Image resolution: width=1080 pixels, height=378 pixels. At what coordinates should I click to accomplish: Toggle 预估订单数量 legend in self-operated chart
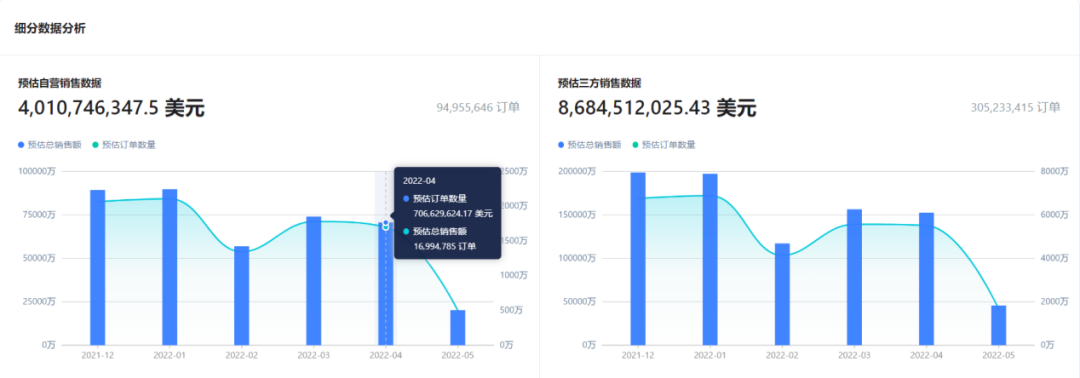tap(124, 145)
